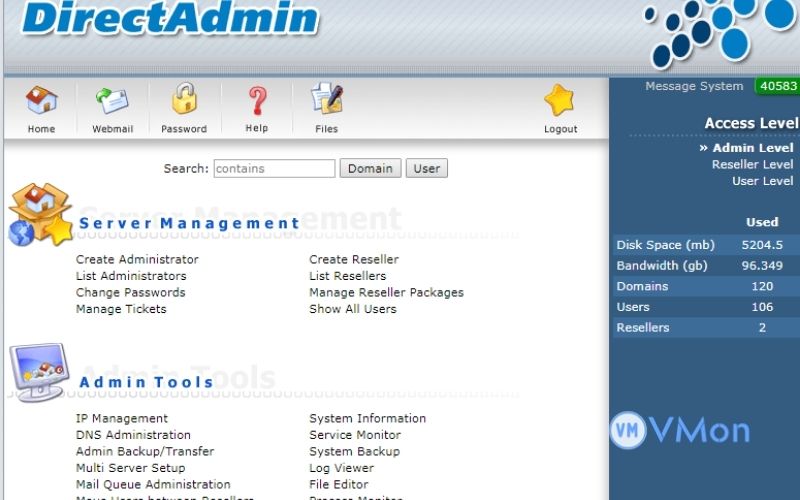Open the Files document icon
Viewport: 800px width, 500px height.
(x=327, y=98)
